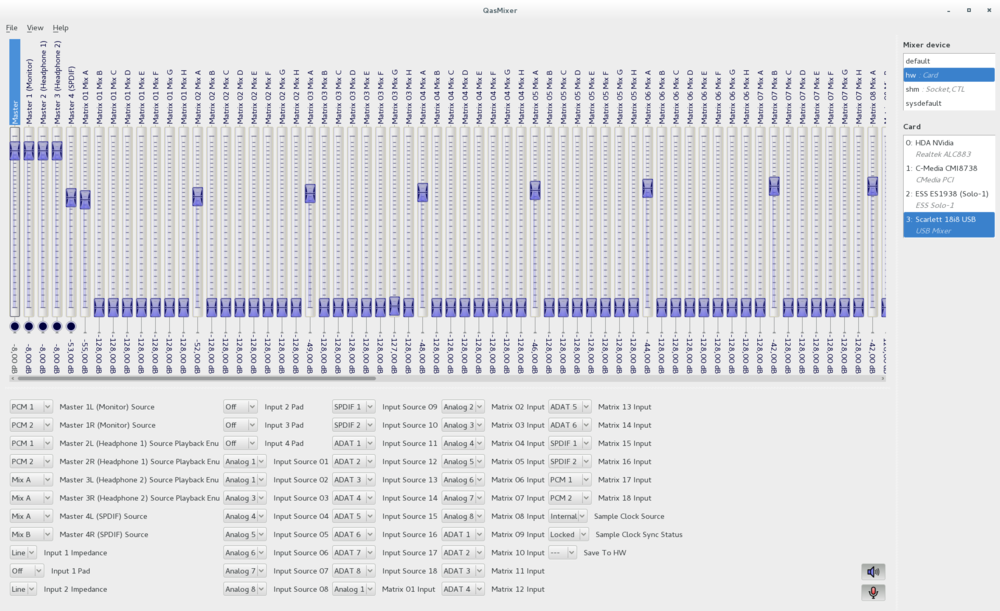Open the Input Source 09 dropdown

(x=353, y=407)
